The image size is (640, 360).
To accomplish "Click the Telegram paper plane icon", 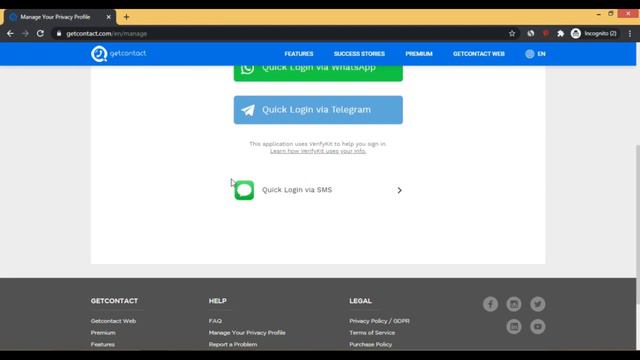I will [248, 110].
